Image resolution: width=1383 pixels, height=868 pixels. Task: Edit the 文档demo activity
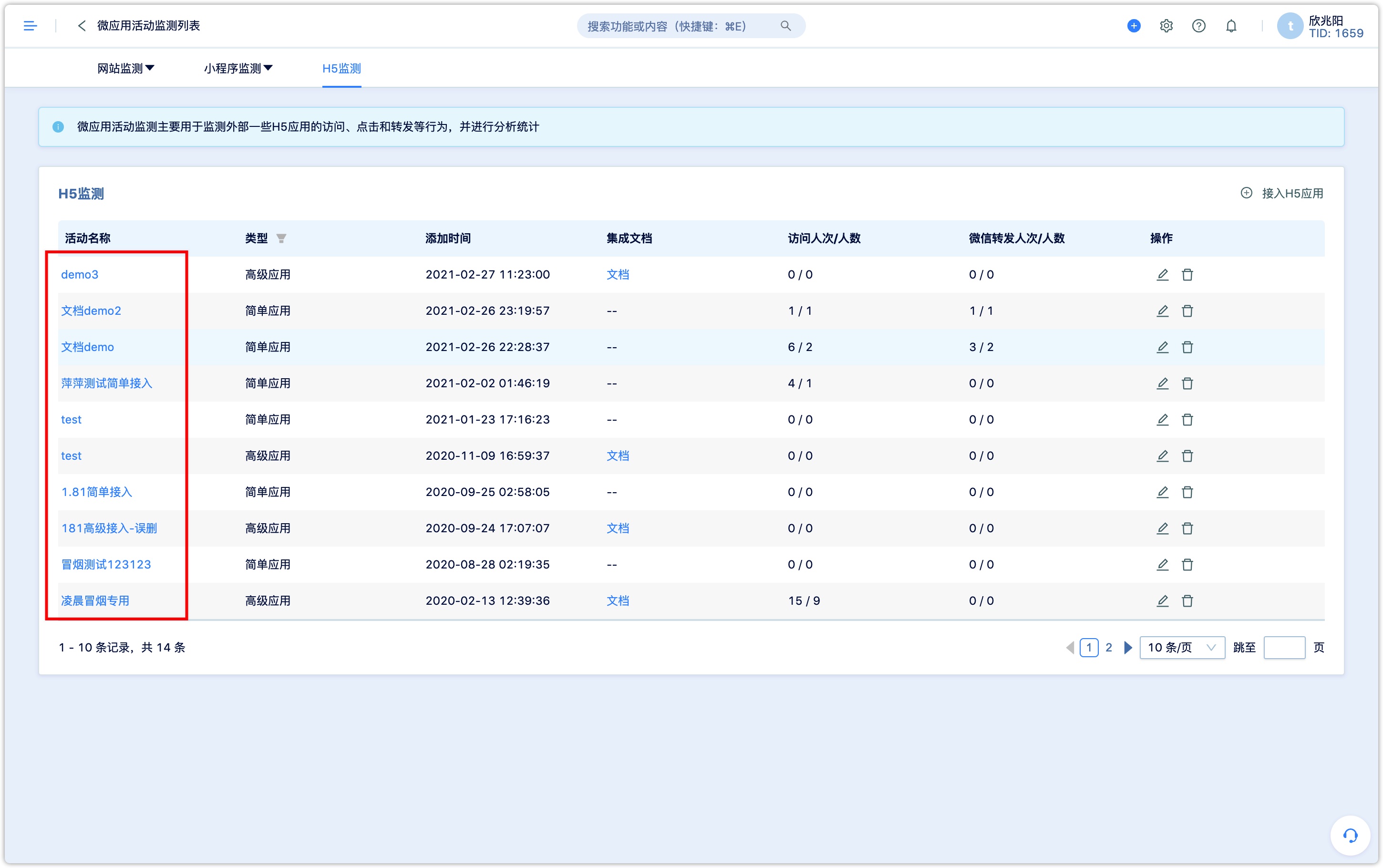pyautogui.click(x=1162, y=347)
